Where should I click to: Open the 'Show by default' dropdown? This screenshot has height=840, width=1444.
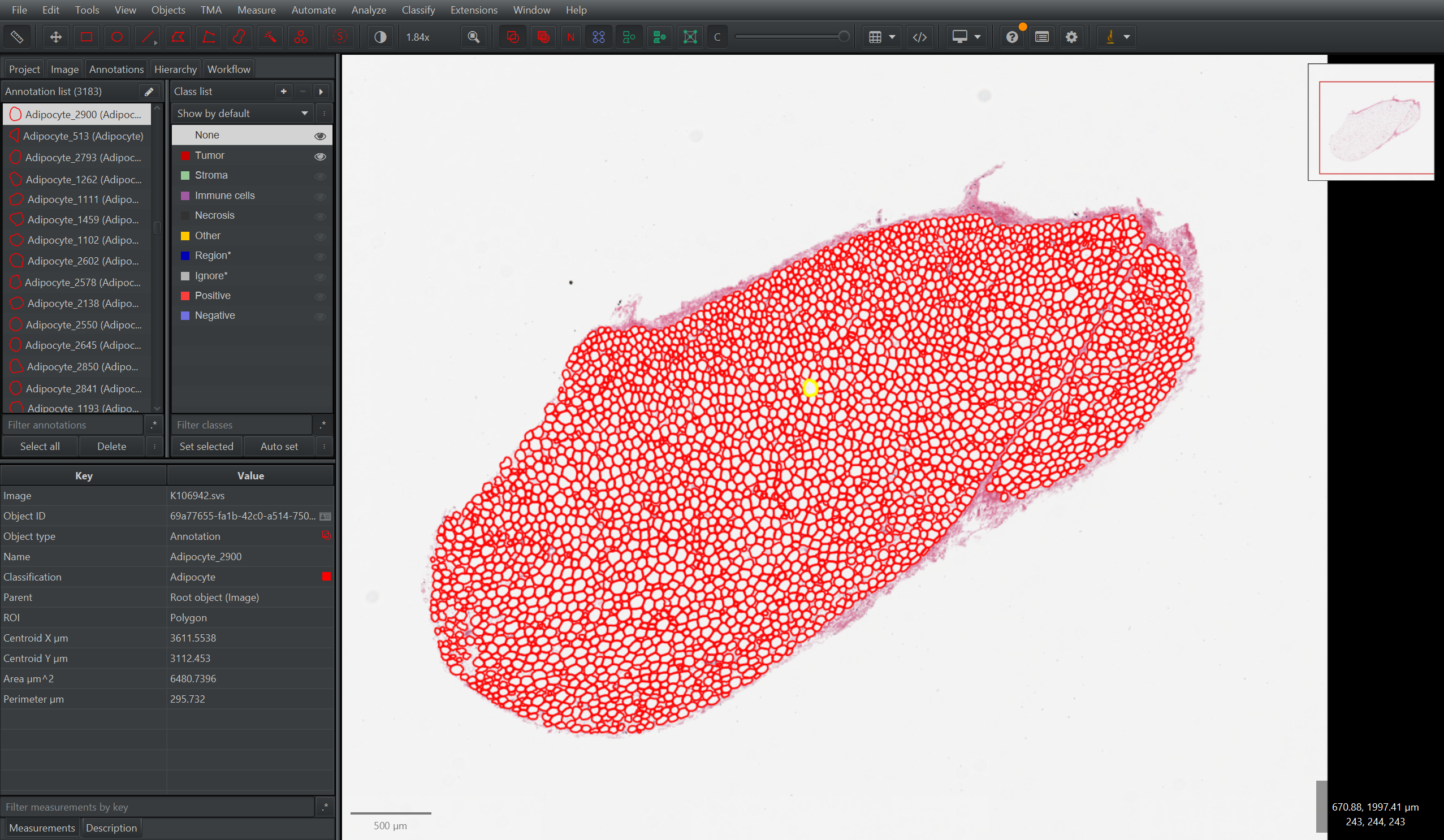pos(243,114)
